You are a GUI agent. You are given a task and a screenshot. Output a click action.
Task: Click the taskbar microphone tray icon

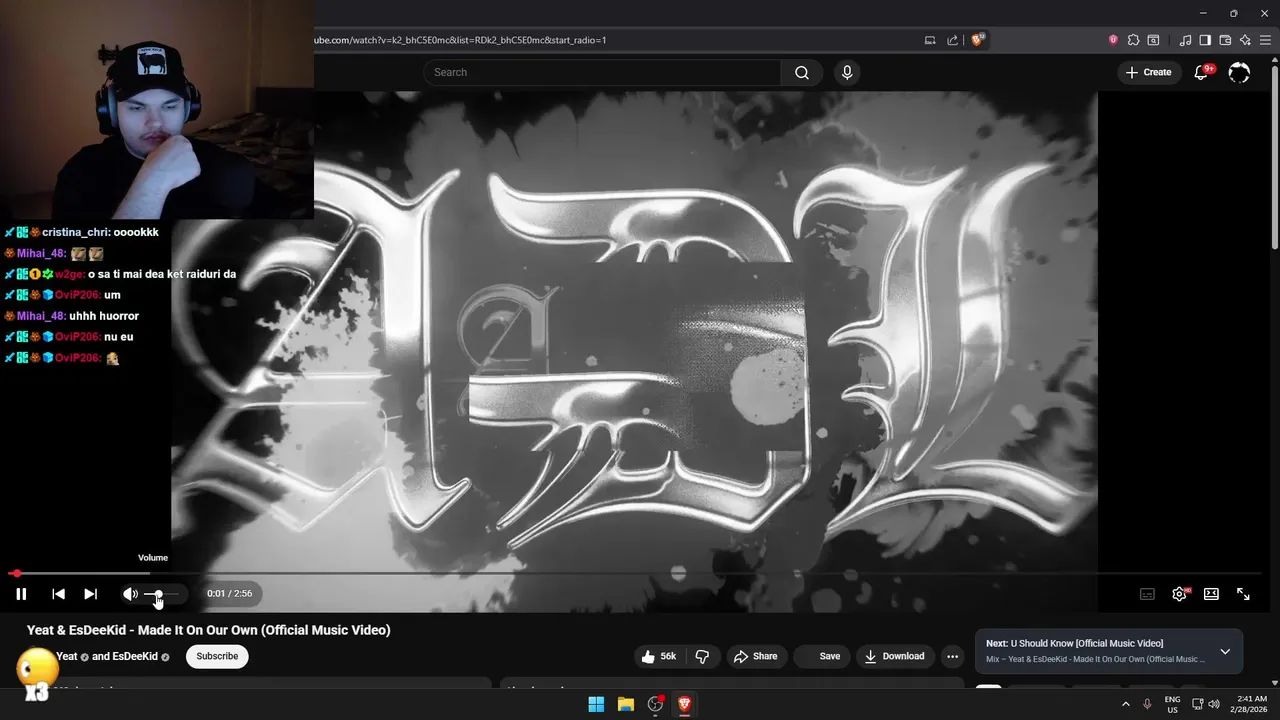1147,704
